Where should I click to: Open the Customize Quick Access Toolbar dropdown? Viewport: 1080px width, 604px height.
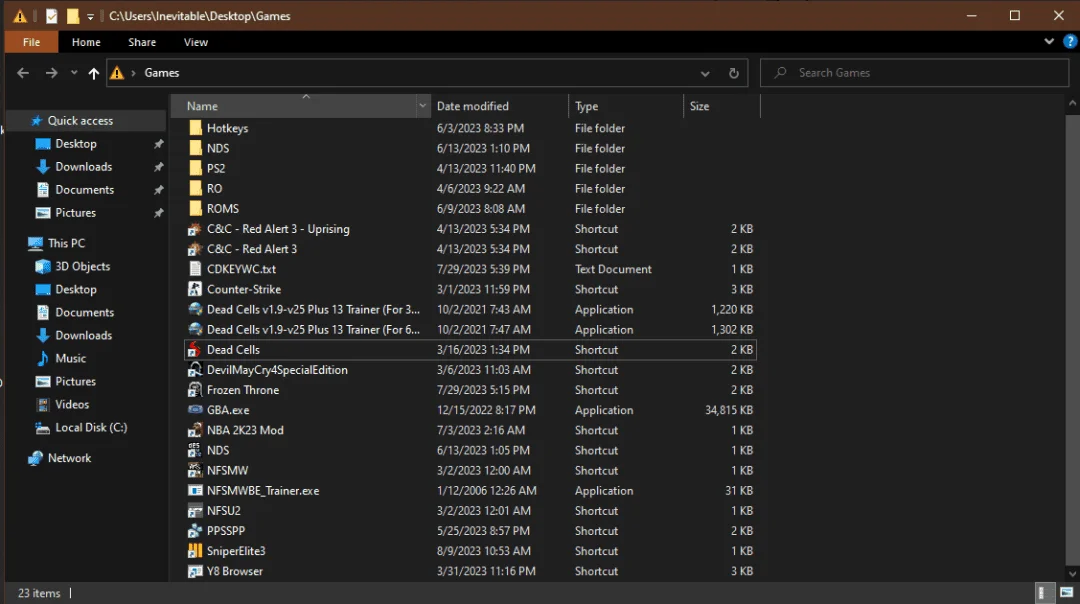pyautogui.click(x=90, y=17)
